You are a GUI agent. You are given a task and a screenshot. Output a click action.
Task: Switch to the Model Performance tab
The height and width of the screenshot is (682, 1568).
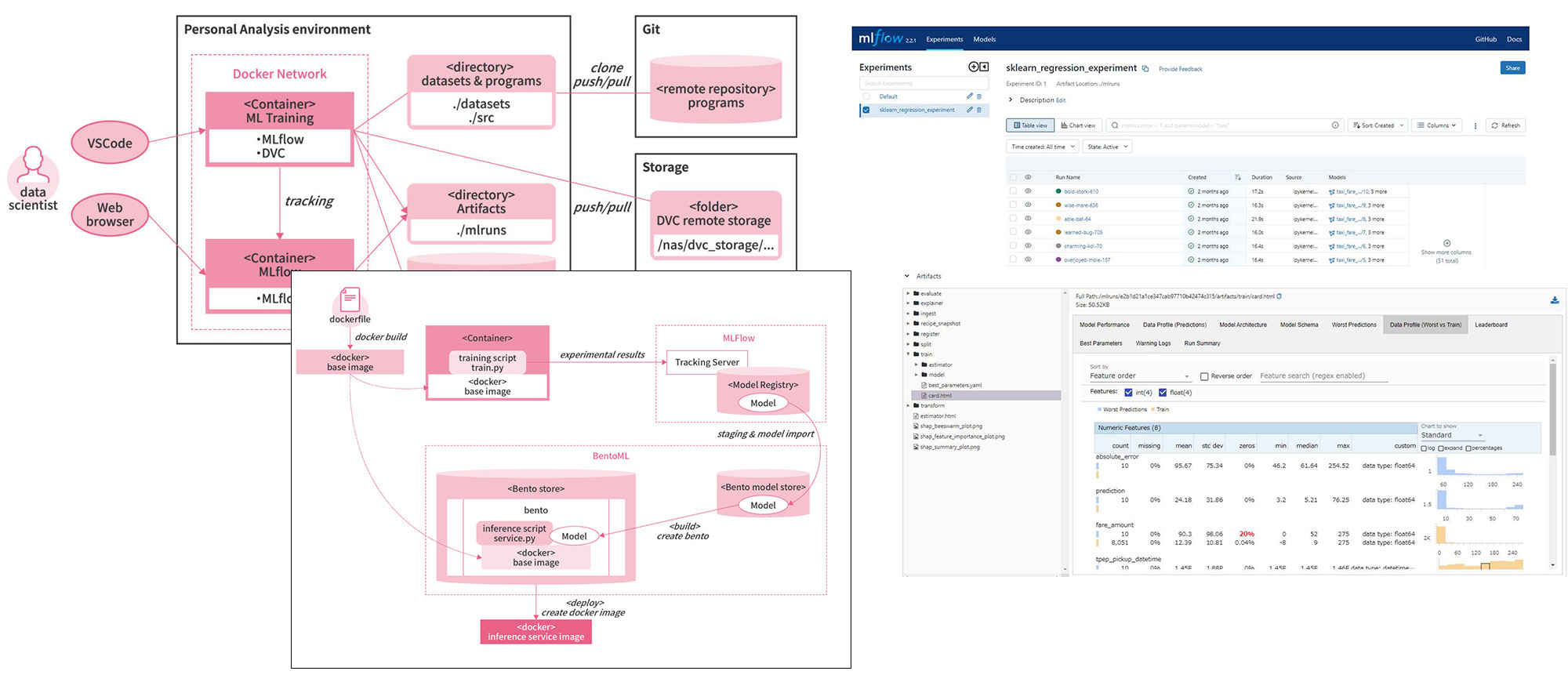(1105, 325)
